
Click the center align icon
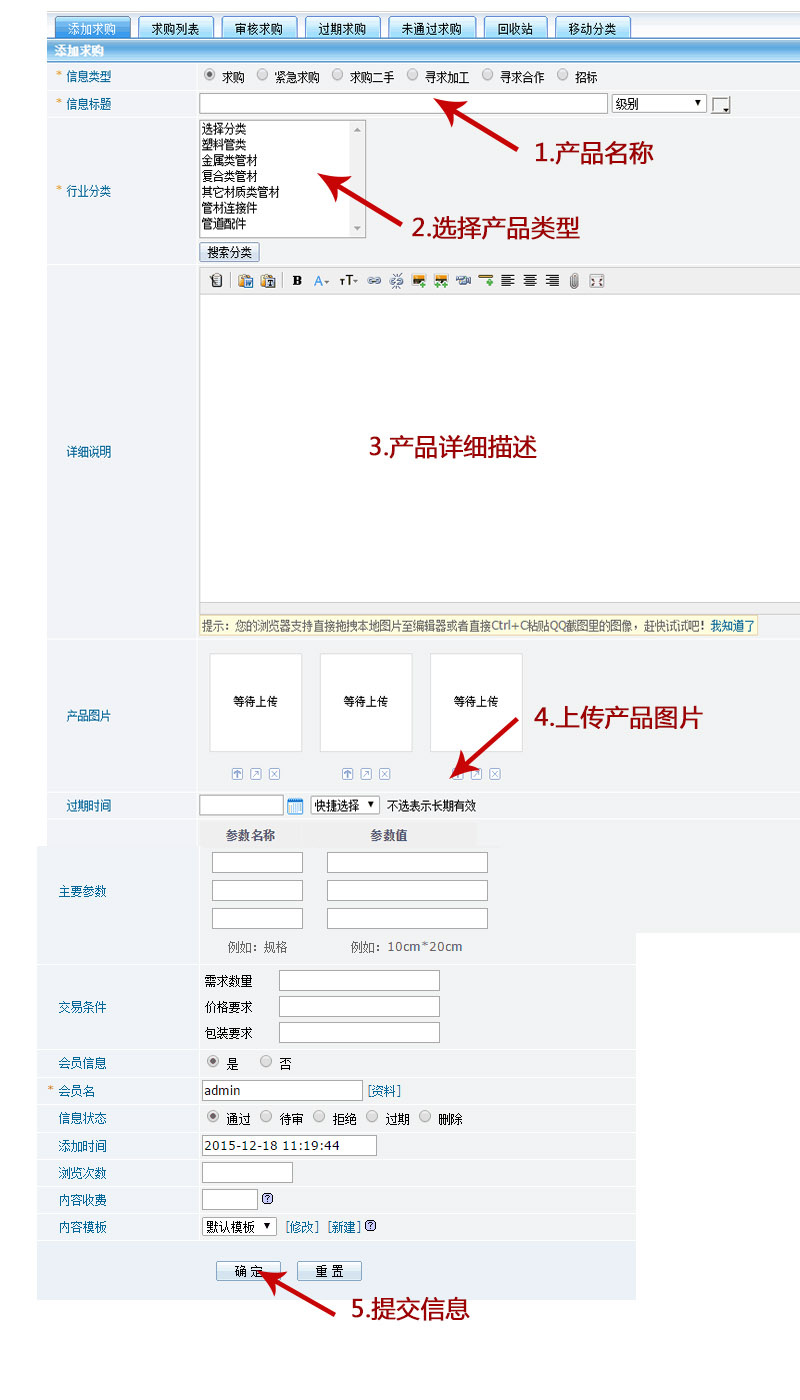530,281
